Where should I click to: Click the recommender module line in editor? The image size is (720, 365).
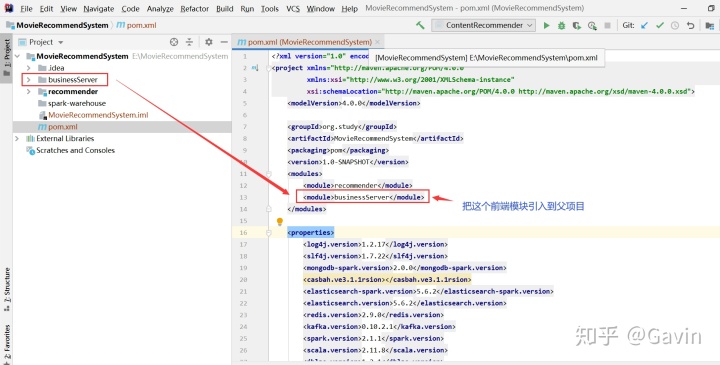point(357,185)
